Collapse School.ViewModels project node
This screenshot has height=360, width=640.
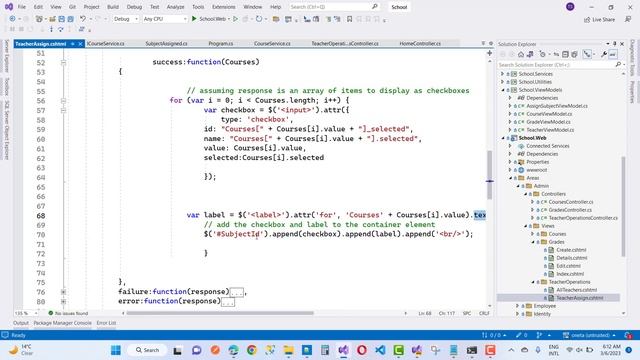click(x=502, y=90)
